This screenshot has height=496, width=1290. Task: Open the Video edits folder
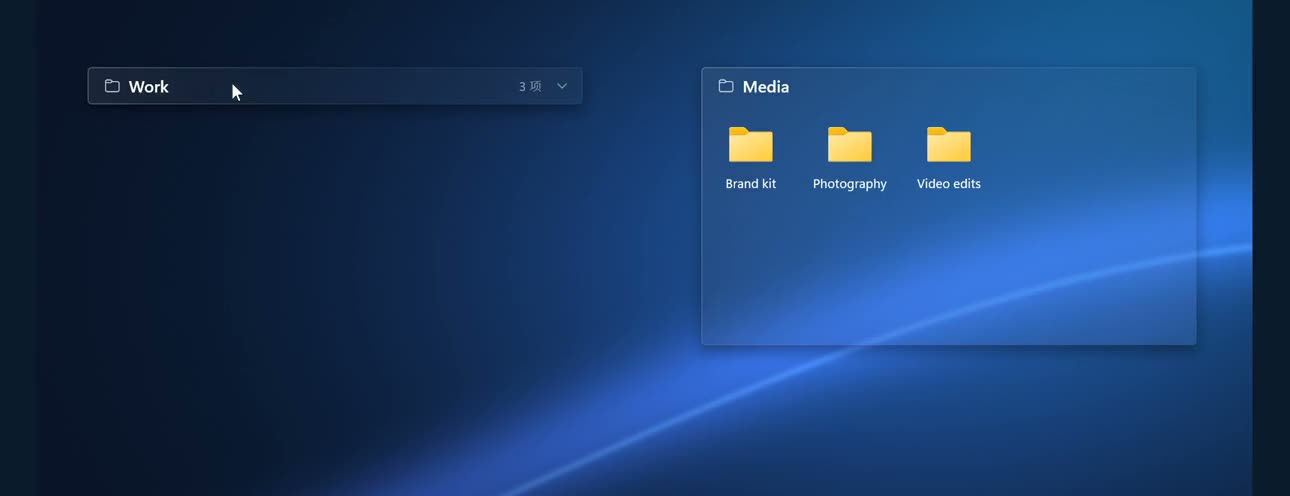click(949, 144)
